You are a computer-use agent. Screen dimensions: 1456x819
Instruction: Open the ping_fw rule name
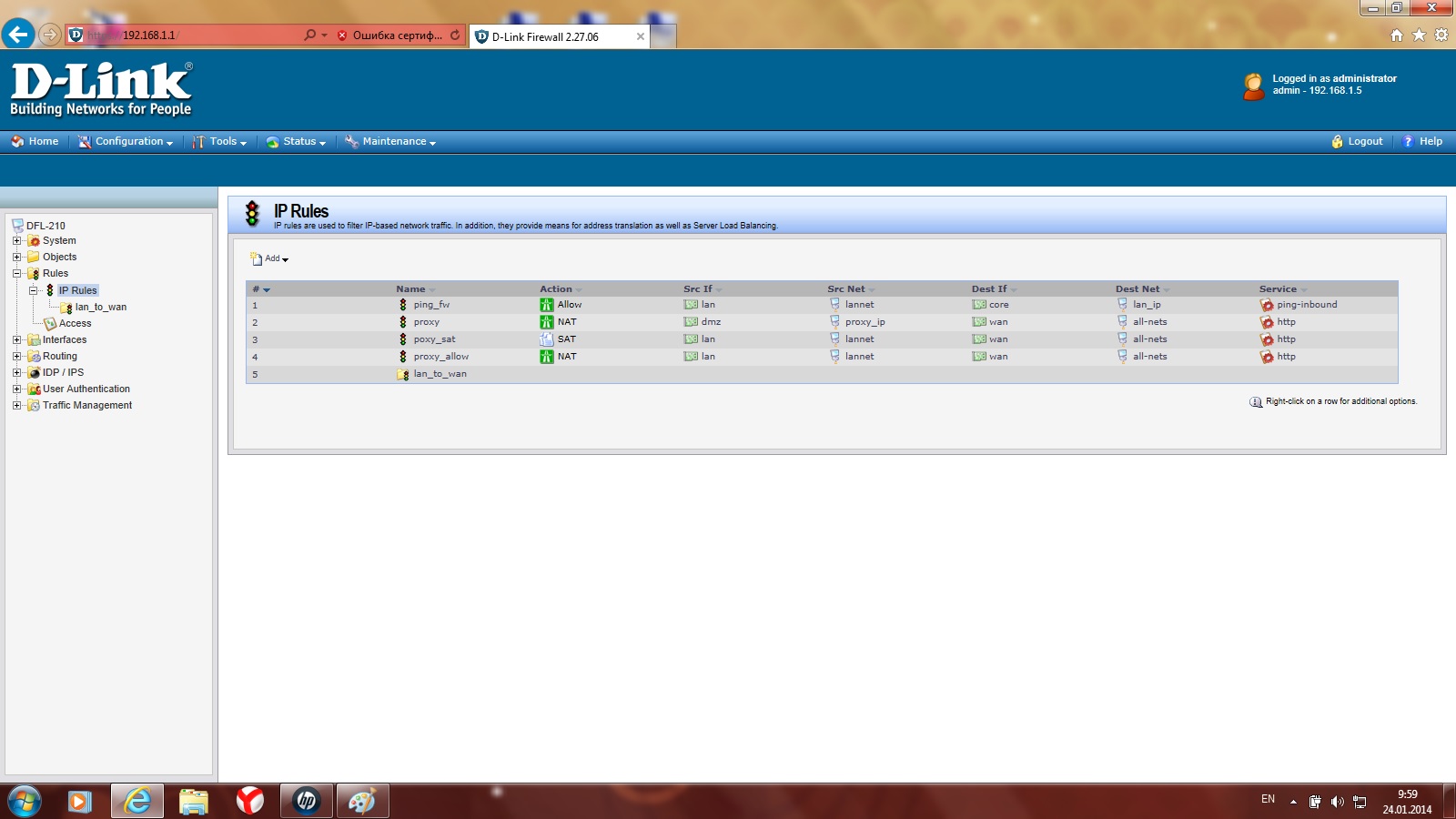pyautogui.click(x=431, y=305)
